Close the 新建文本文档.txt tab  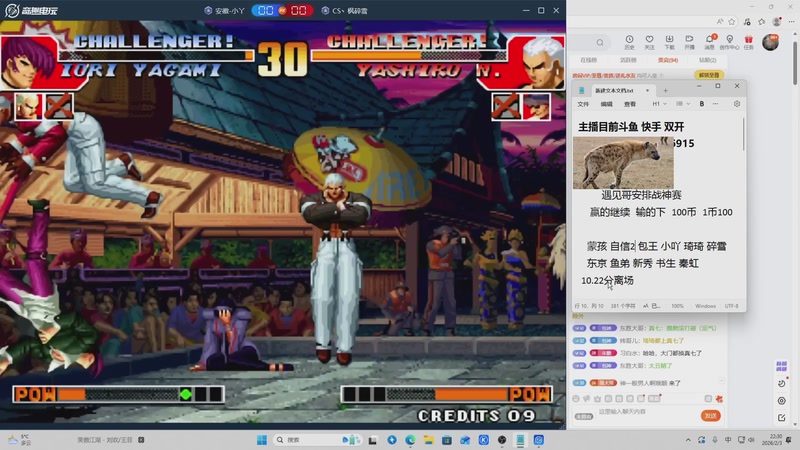click(x=647, y=90)
